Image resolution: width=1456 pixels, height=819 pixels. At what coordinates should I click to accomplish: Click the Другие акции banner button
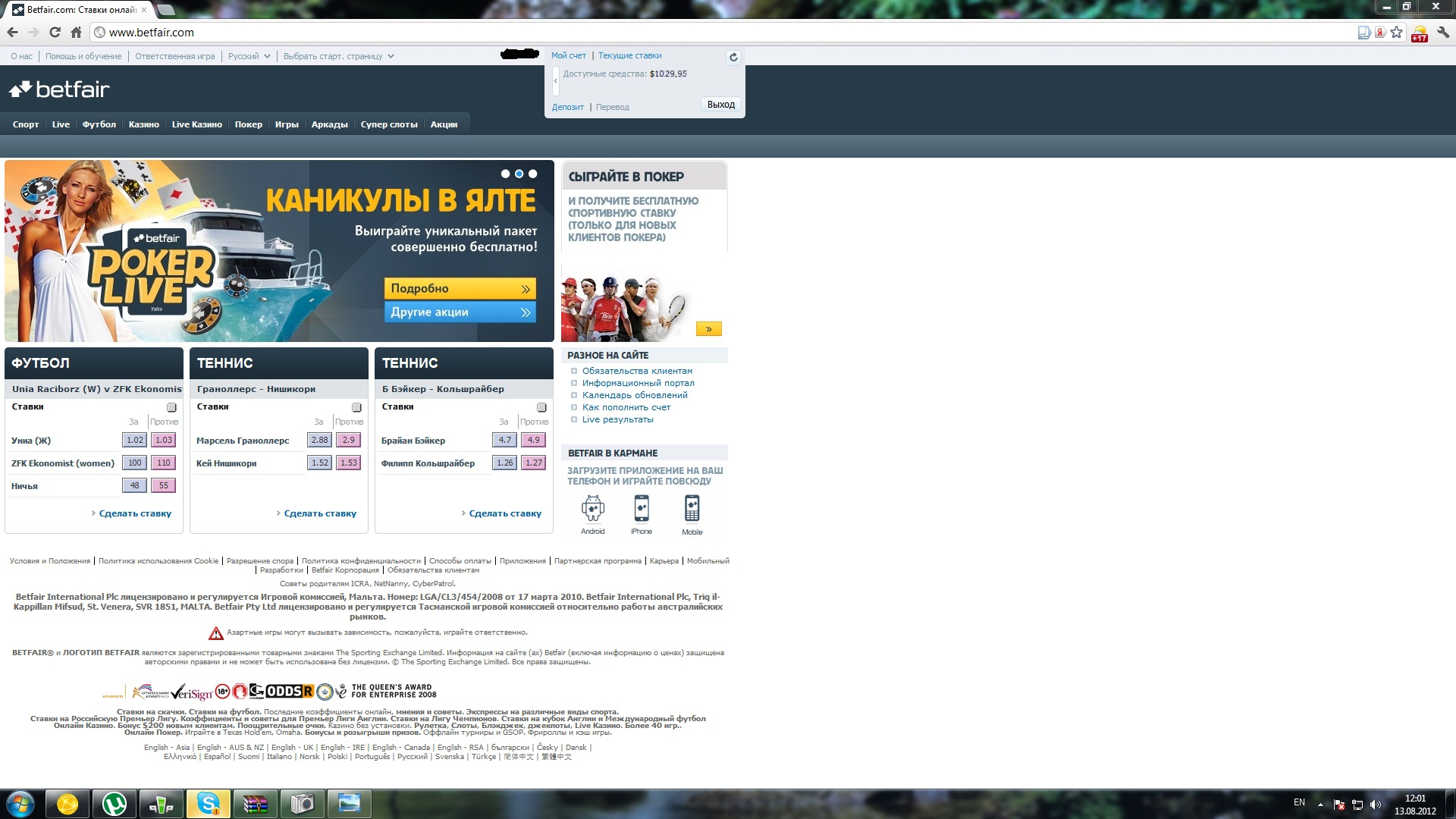pyautogui.click(x=460, y=312)
